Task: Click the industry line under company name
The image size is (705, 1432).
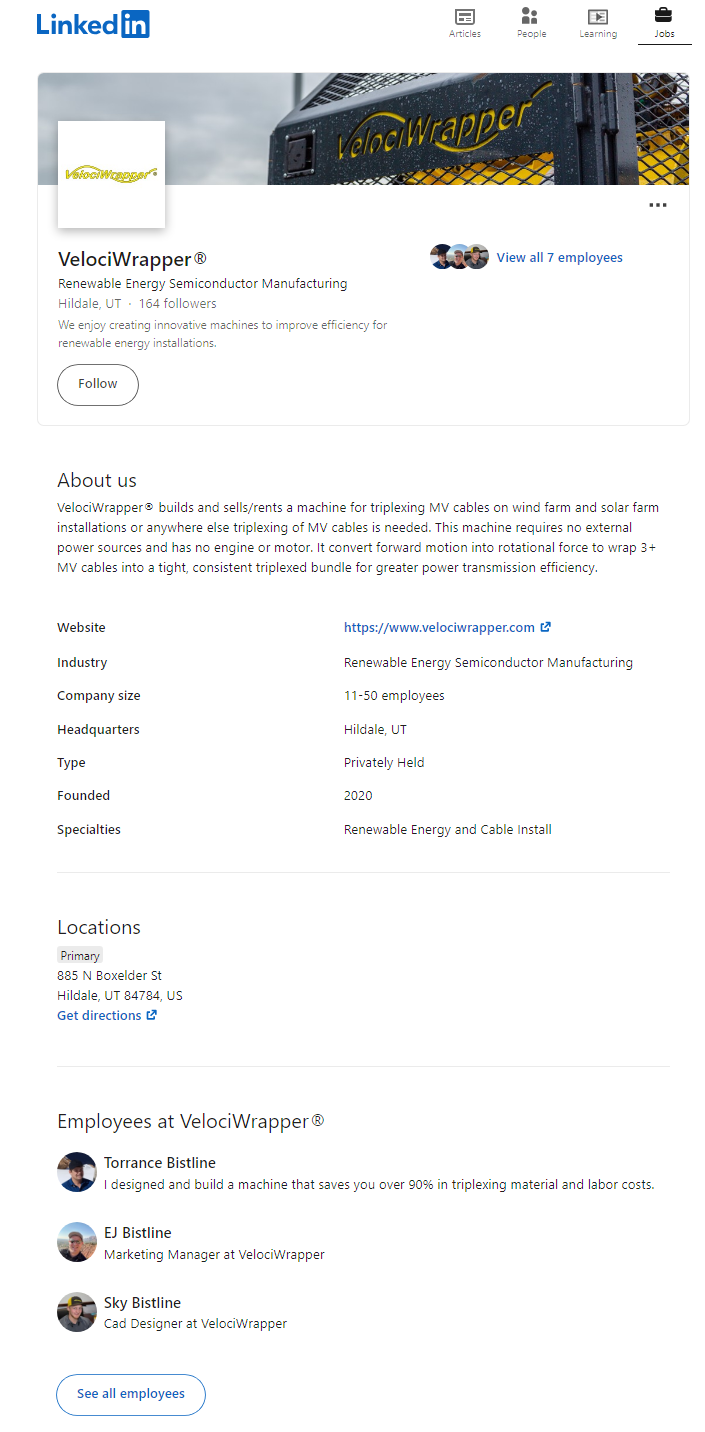Action: point(203,284)
